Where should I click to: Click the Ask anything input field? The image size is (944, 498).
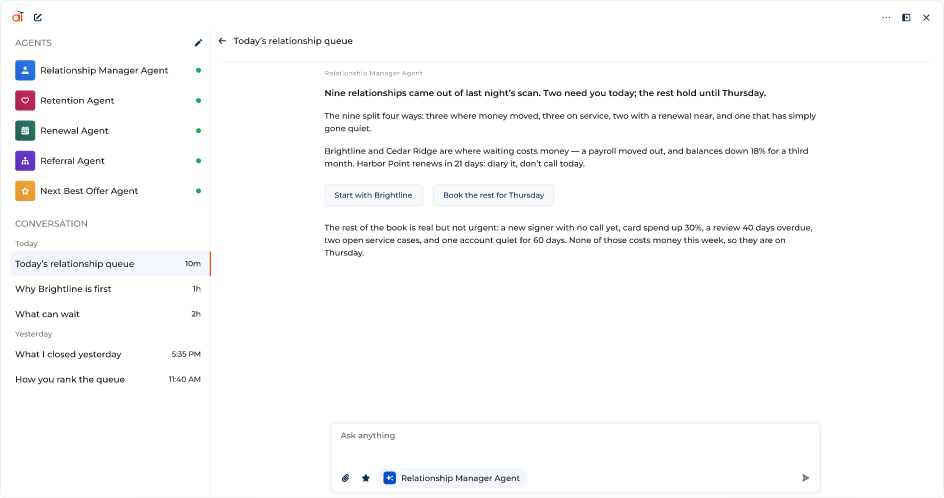coord(575,444)
